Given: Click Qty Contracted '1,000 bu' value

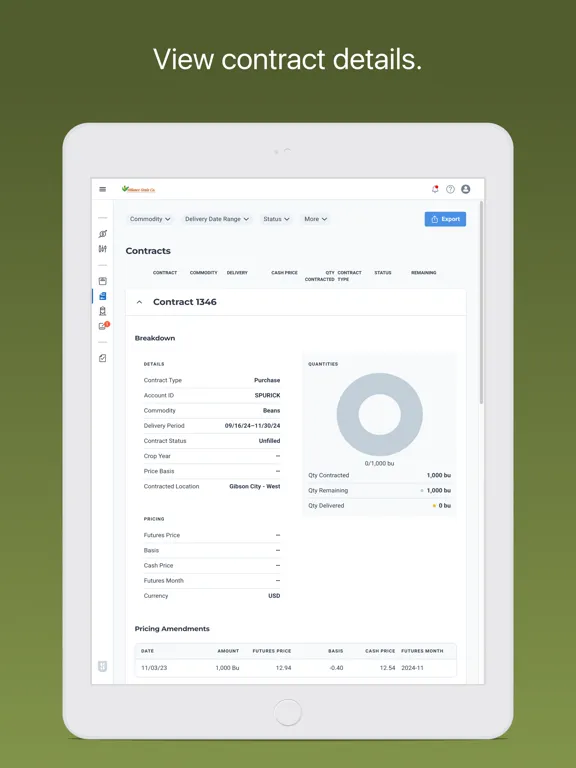Looking at the screenshot, I should [439, 475].
